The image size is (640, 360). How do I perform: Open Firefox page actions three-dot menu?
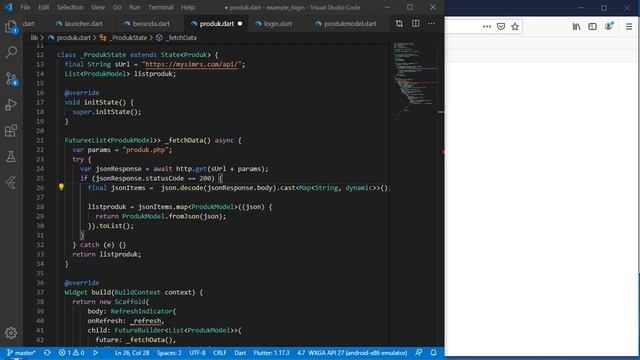point(487,27)
